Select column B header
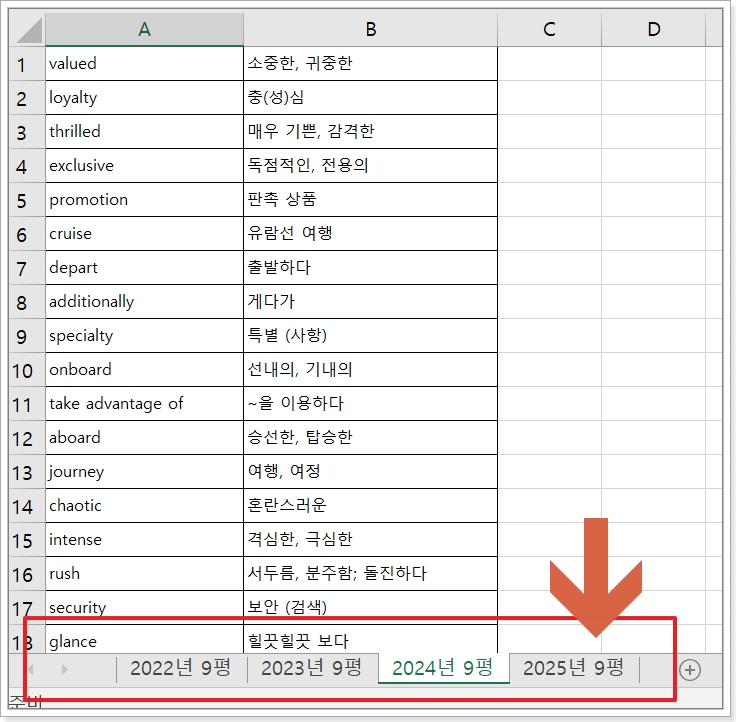This screenshot has width=736, height=722. pos(370,30)
